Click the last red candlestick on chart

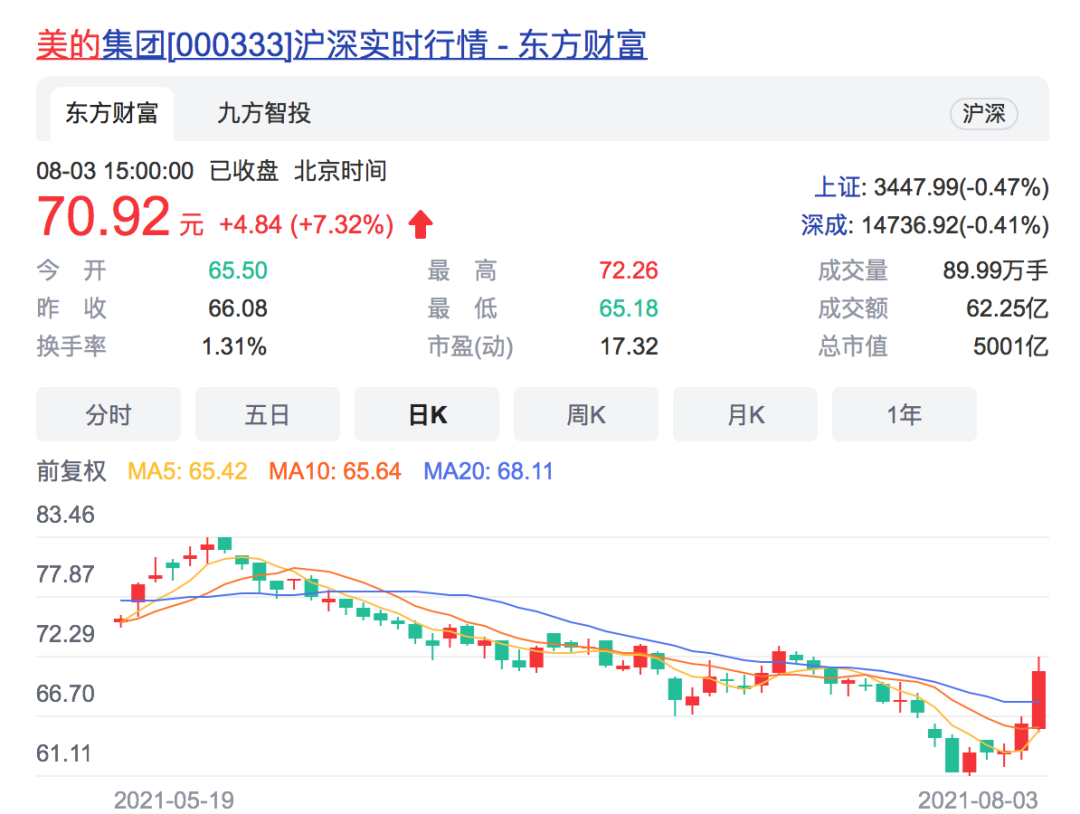click(1039, 699)
